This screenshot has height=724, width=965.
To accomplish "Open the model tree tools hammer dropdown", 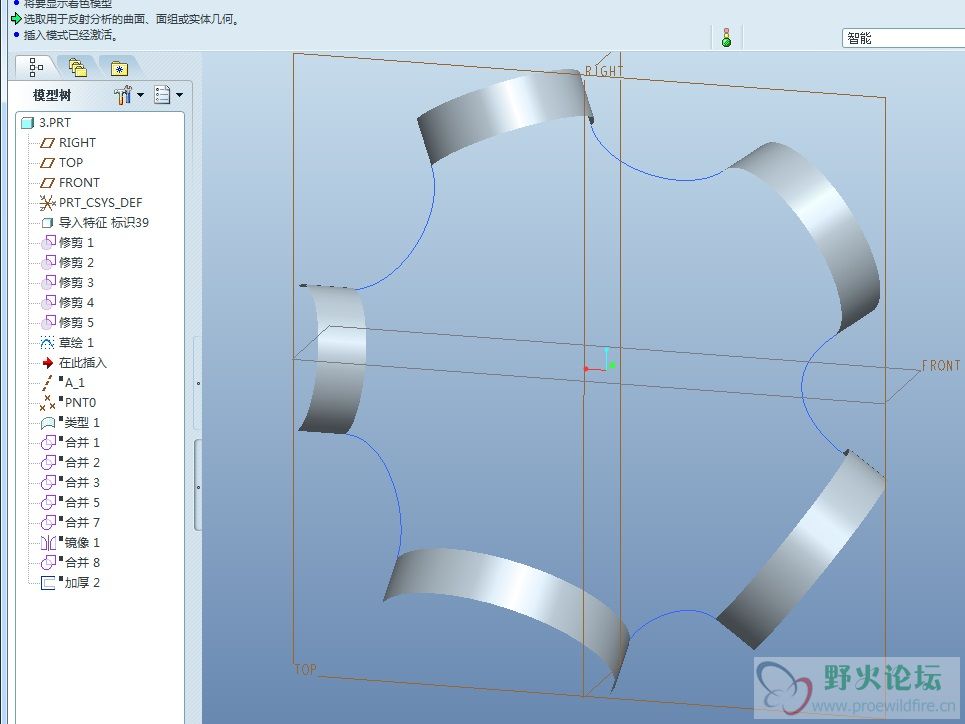I will [129, 95].
